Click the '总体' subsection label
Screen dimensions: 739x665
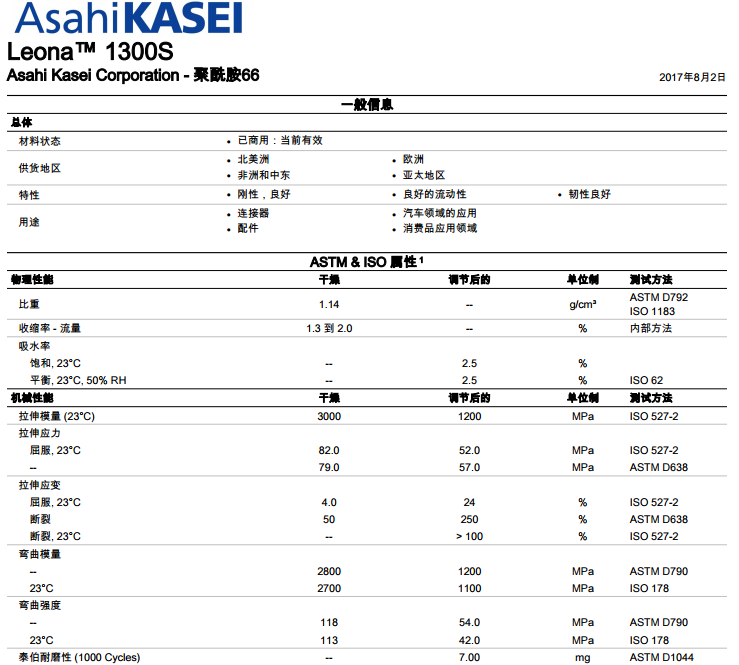(21, 123)
